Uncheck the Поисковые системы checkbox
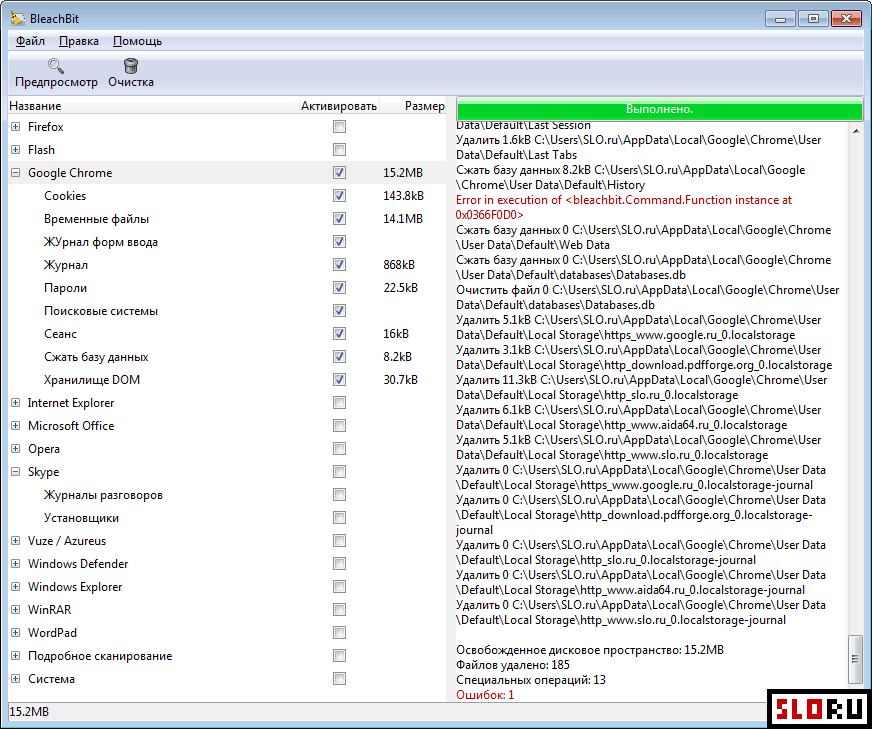Screen dimensions: 872x729 [x=339, y=311]
